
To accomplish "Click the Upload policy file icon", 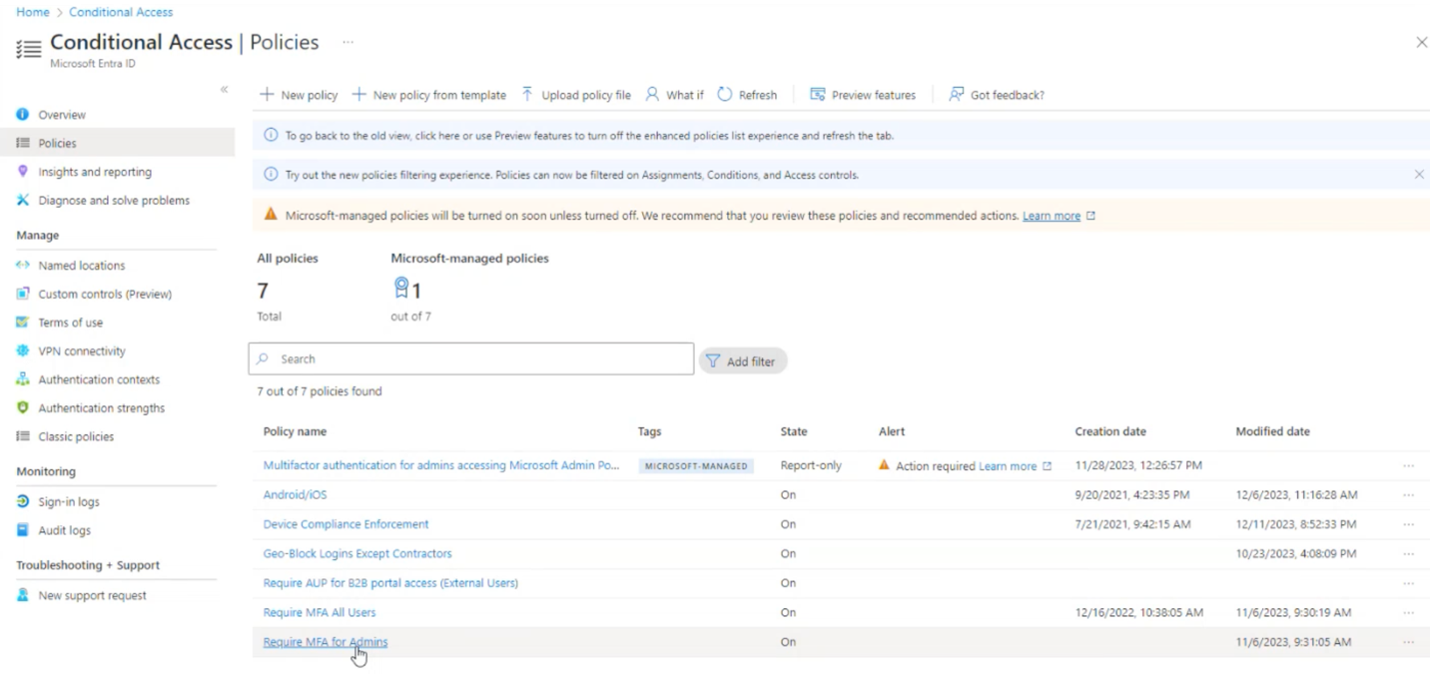I will [x=528, y=95].
